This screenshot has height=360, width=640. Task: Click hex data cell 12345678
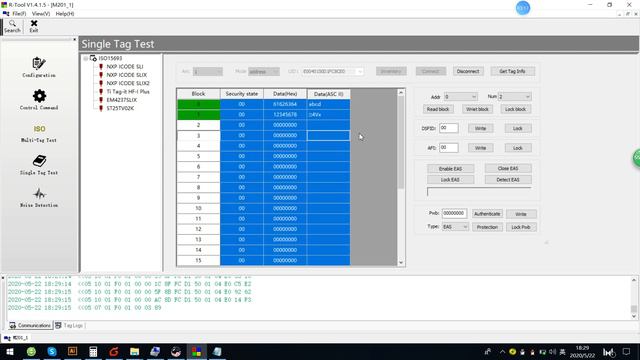pyautogui.click(x=285, y=115)
